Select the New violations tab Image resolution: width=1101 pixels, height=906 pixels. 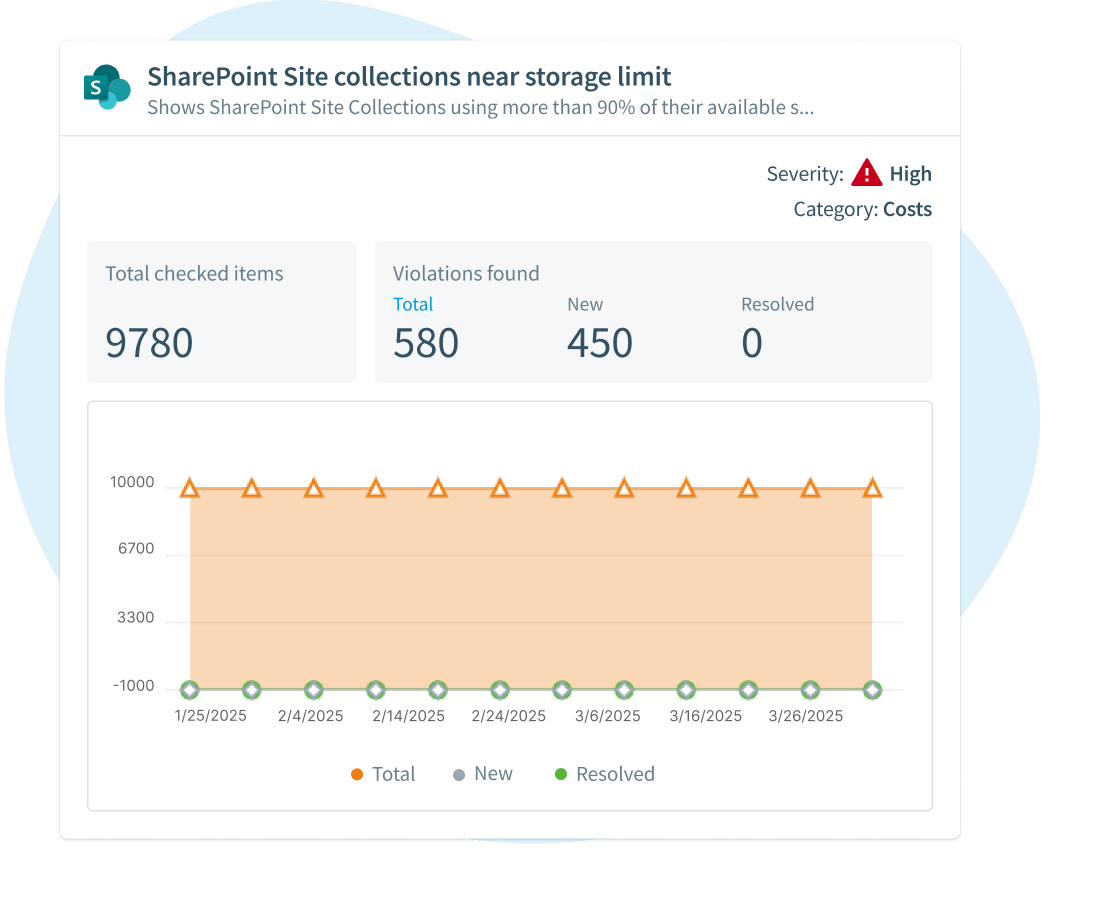click(x=585, y=304)
